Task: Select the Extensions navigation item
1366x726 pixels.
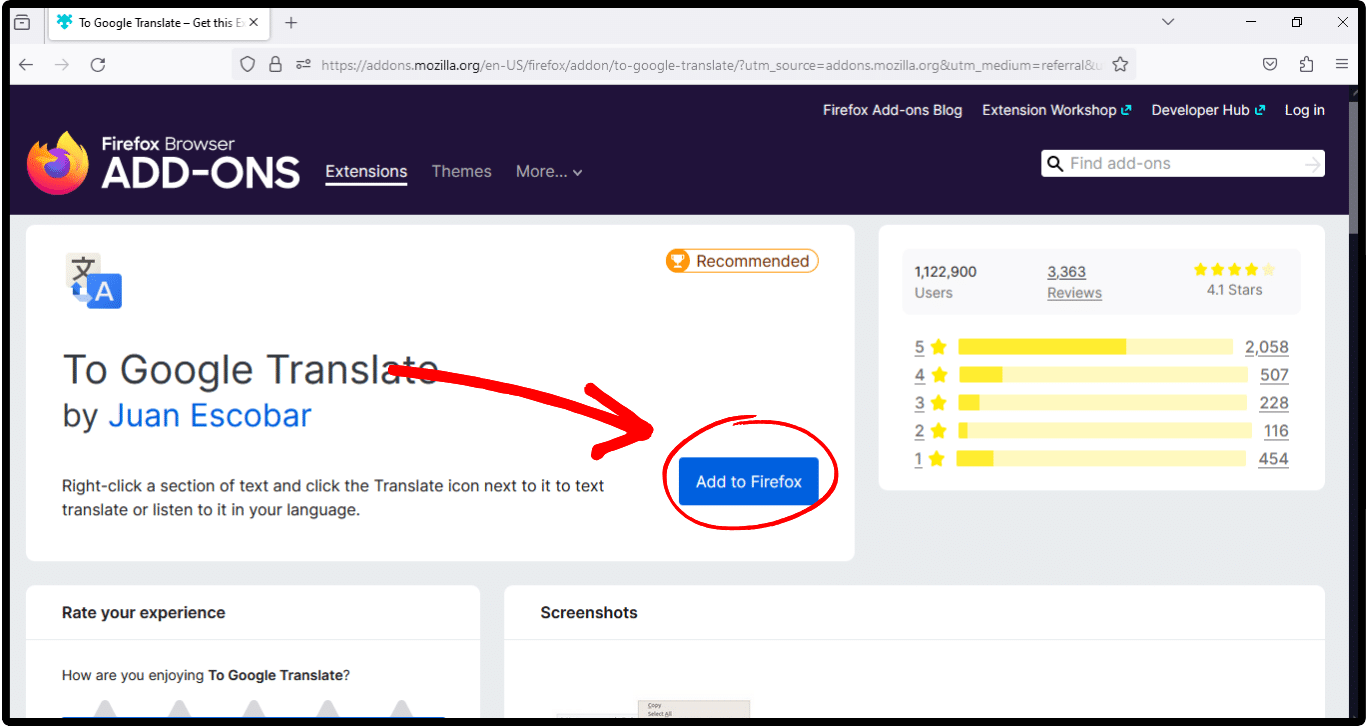Action: tap(366, 172)
